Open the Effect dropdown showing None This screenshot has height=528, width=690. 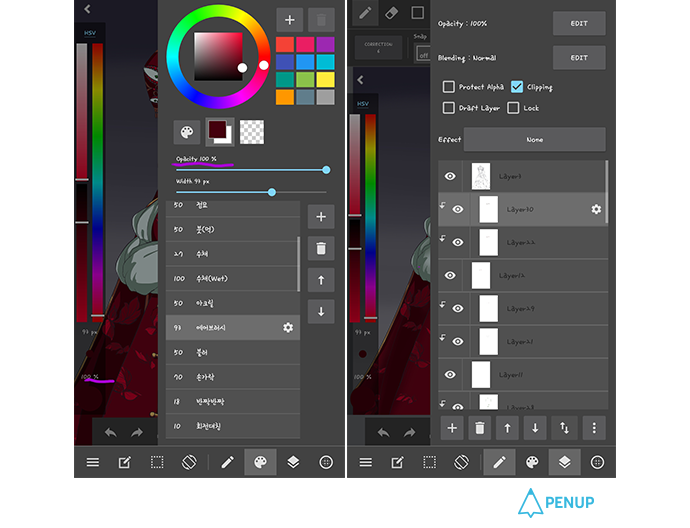pyautogui.click(x=535, y=139)
